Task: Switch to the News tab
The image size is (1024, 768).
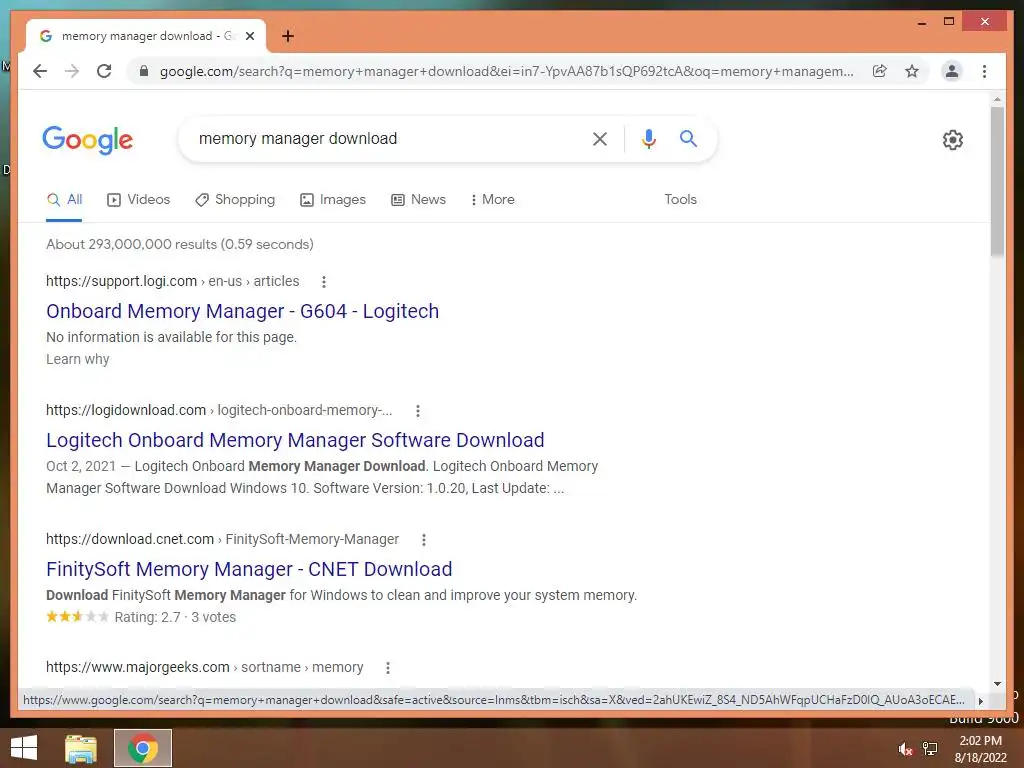Action: click(x=418, y=200)
